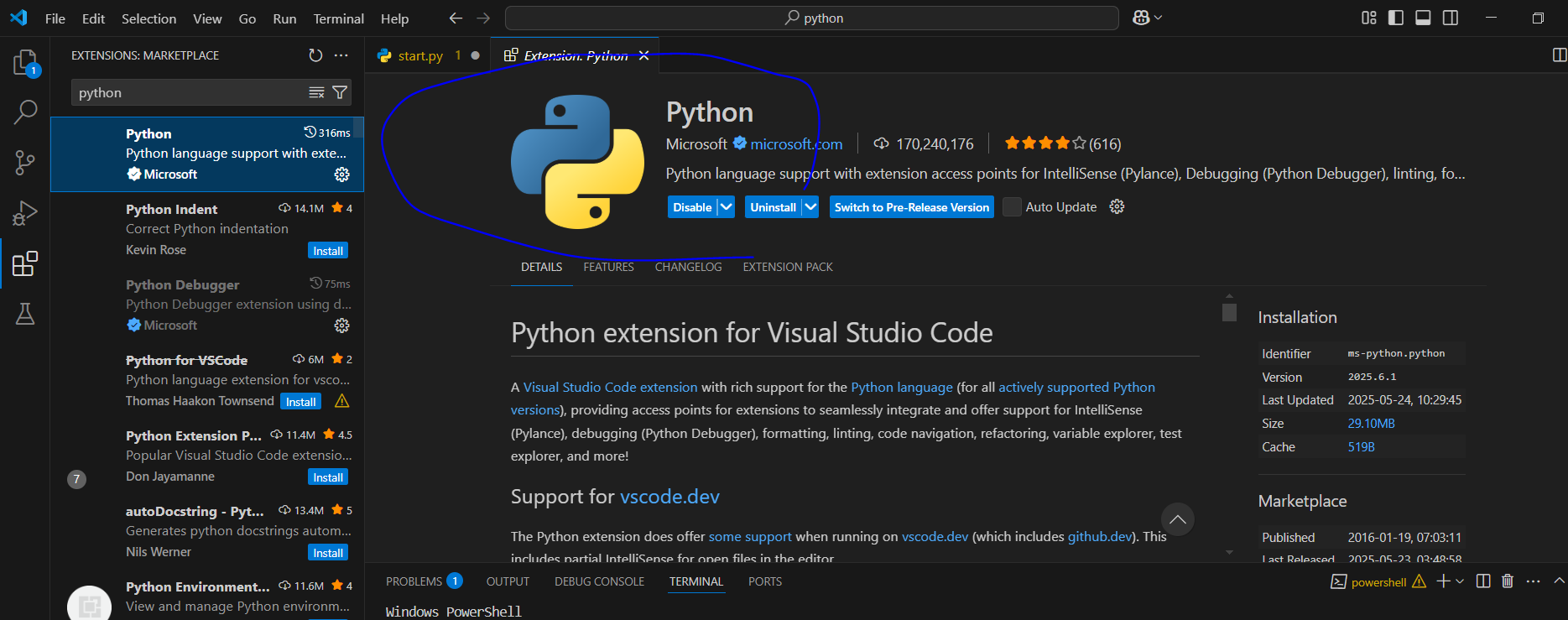Toggle the Auto Update checkbox
This screenshot has width=1568, height=620.
click(1013, 207)
